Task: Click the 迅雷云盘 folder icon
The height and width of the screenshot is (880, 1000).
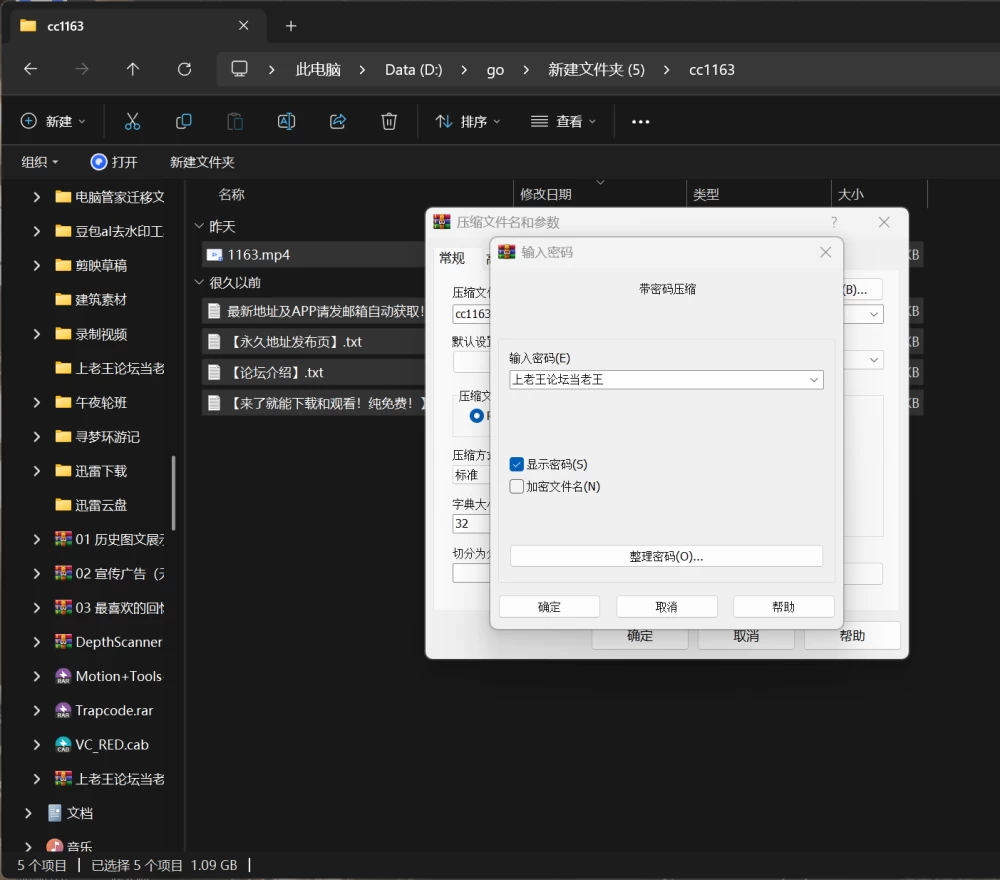Action: click(63, 505)
